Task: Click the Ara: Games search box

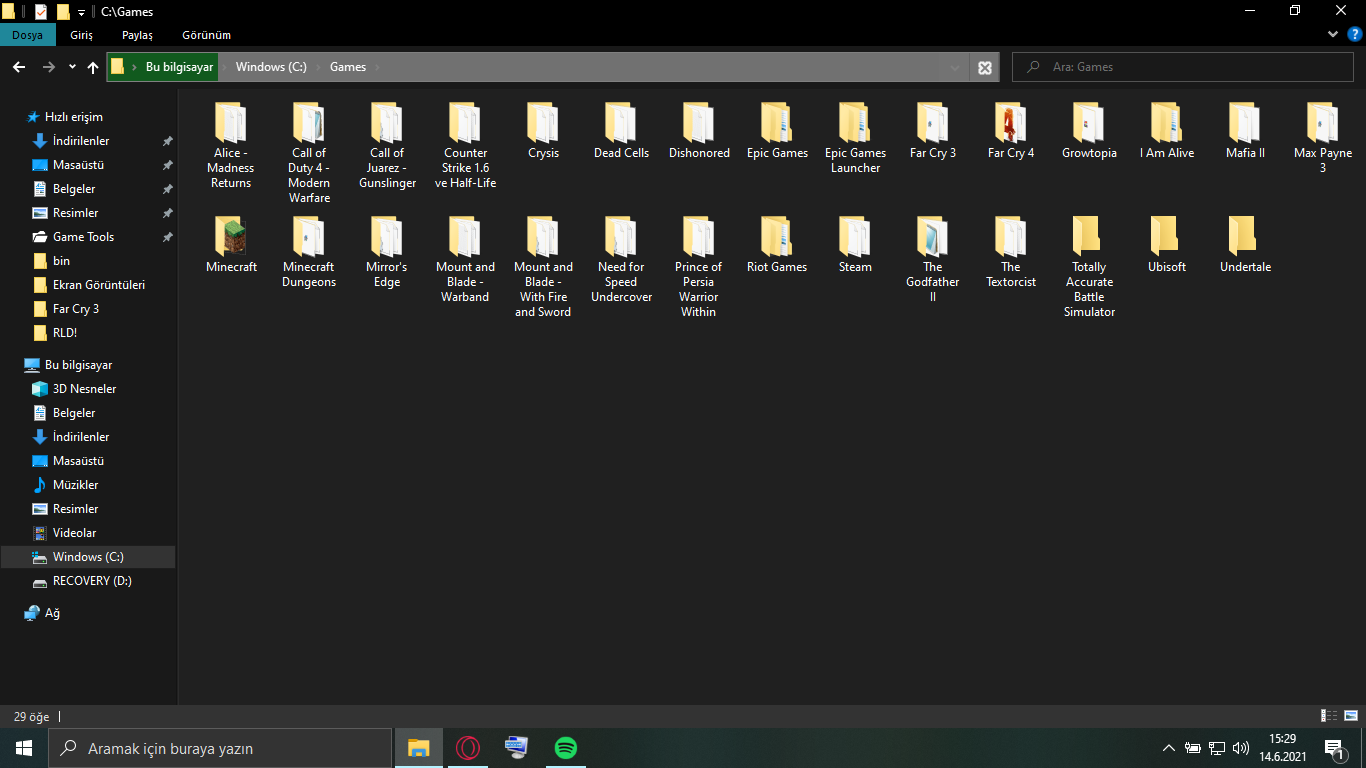Action: pyautogui.click(x=1183, y=67)
